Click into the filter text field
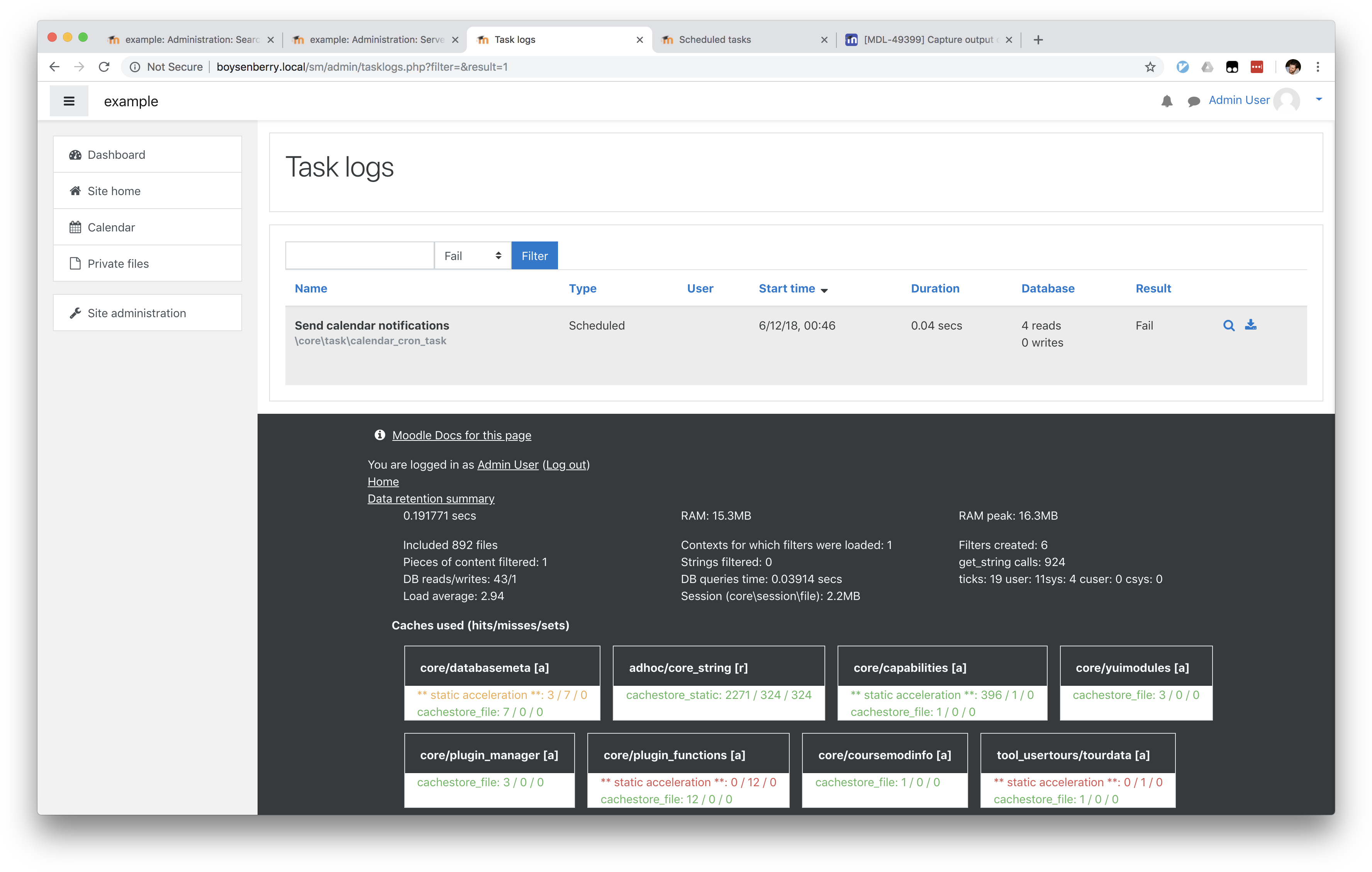This screenshot has height=872, width=1372. [x=360, y=256]
